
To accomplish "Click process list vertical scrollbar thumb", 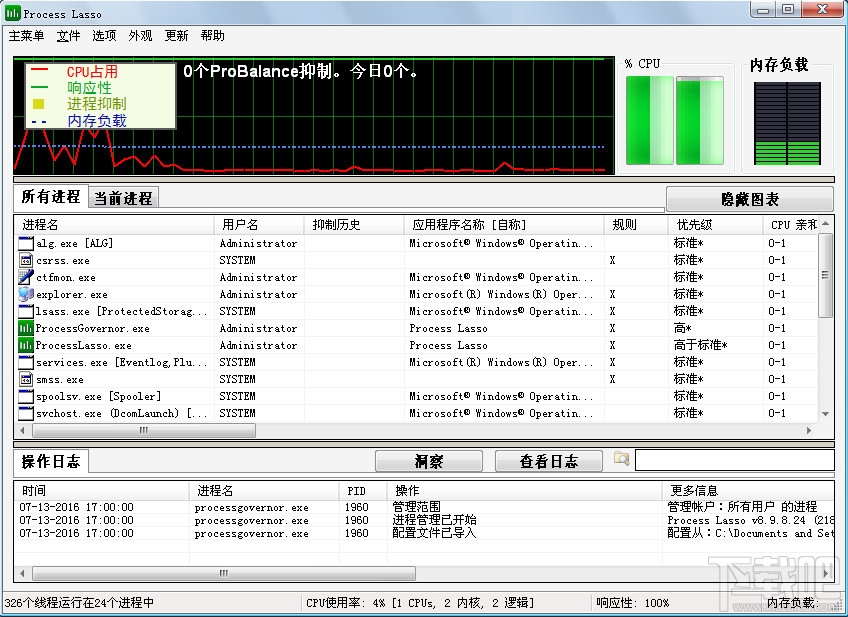I will point(825,275).
